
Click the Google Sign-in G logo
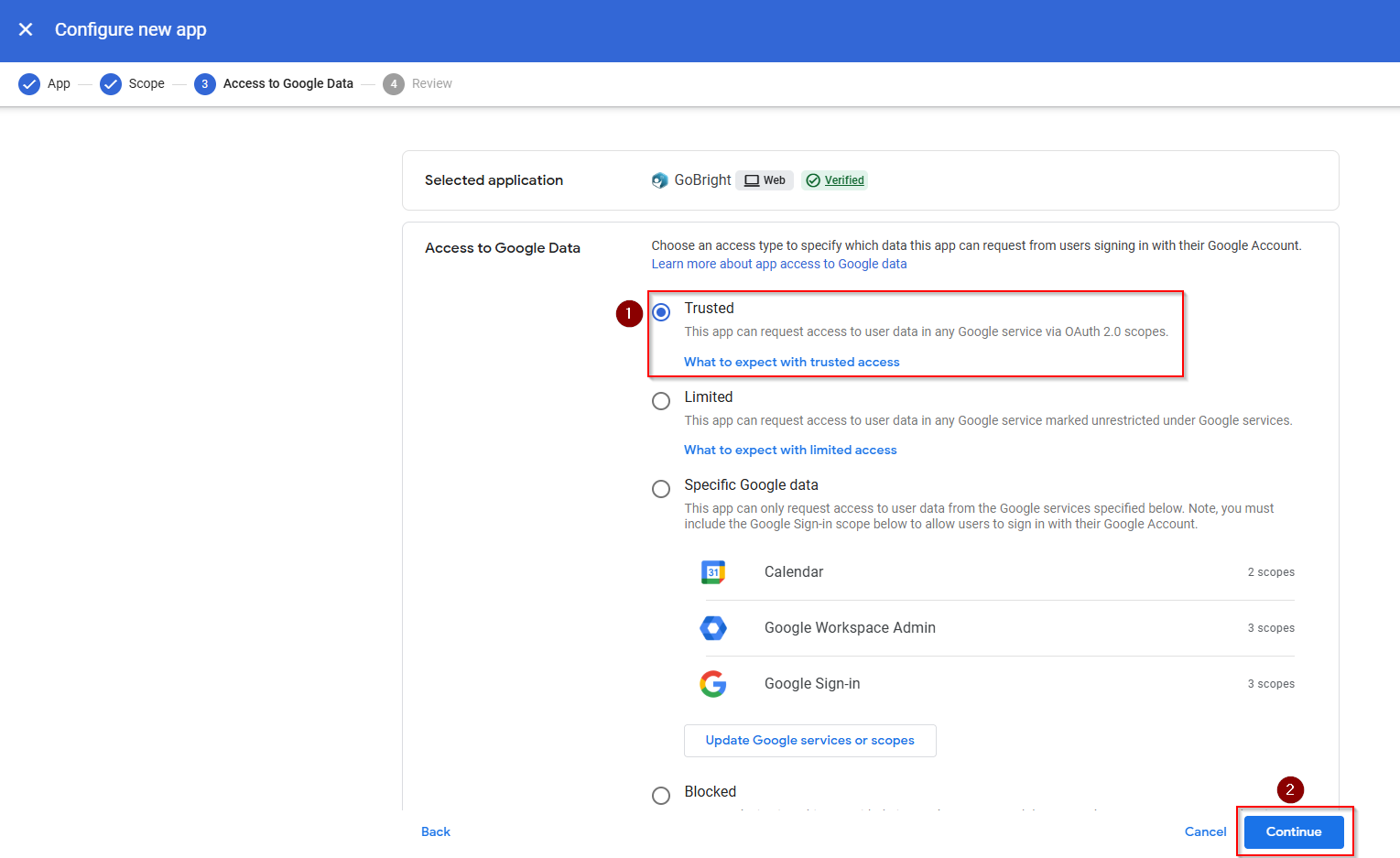point(713,684)
